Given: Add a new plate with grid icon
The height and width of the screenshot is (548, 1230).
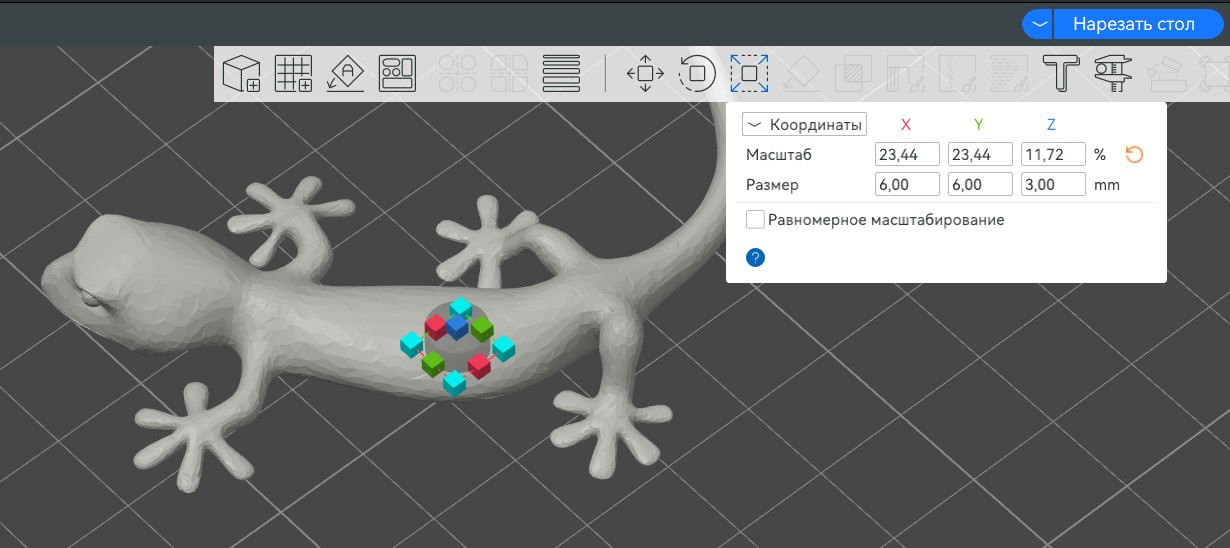Looking at the screenshot, I should coord(293,73).
